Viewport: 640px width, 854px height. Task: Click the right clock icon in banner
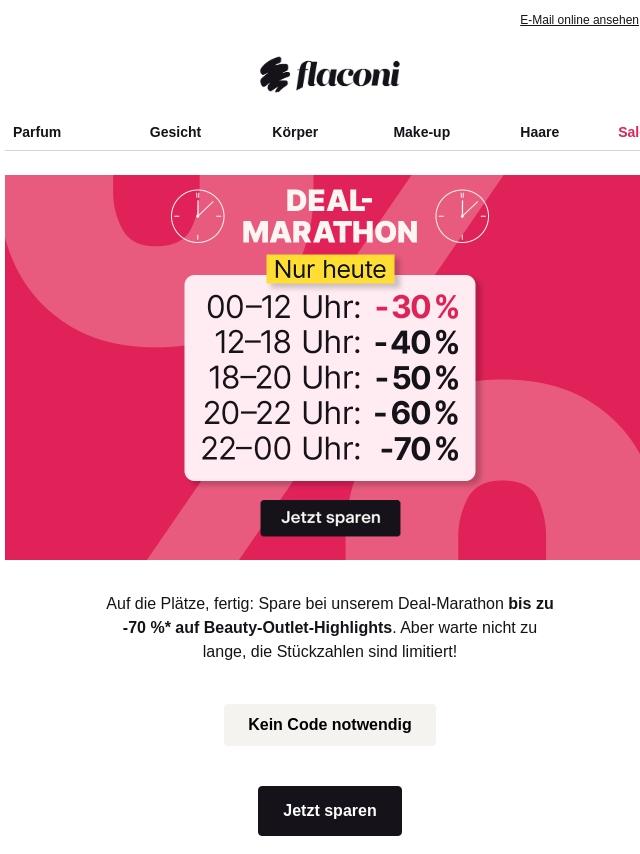[x=462, y=216]
